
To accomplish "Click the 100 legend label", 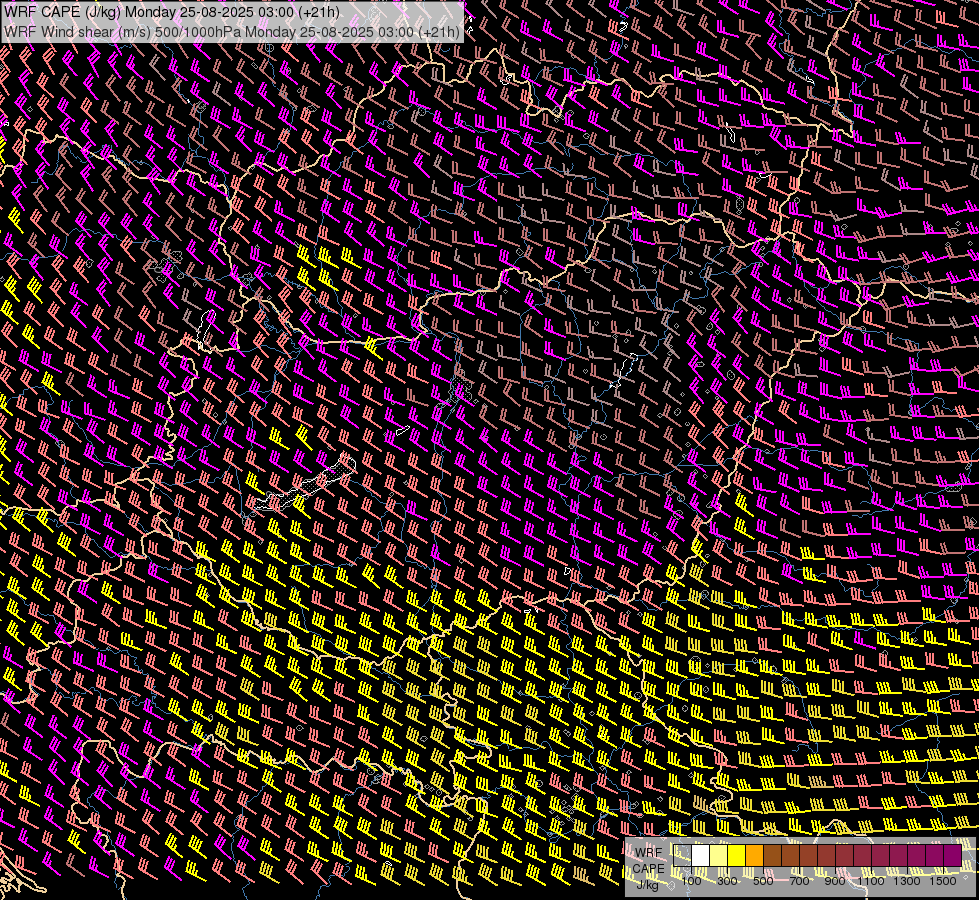I will [x=691, y=881].
